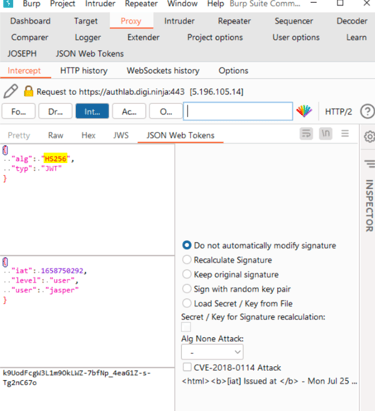Open the help question mark icon
Viewport: 375px width, 411px height.
click(x=367, y=111)
